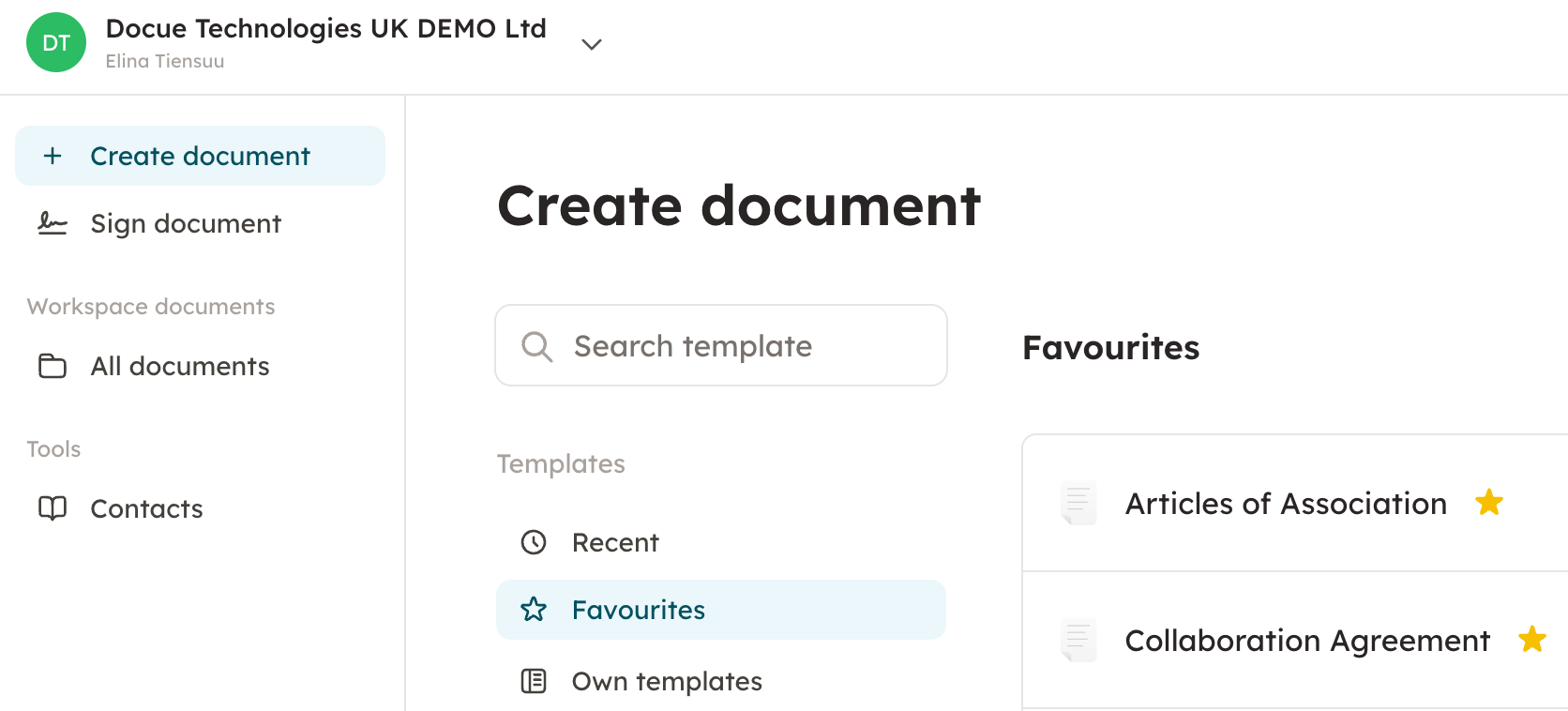This screenshot has height=711, width=1568.
Task: Click the folder icon beside All documents
Action: (53, 366)
